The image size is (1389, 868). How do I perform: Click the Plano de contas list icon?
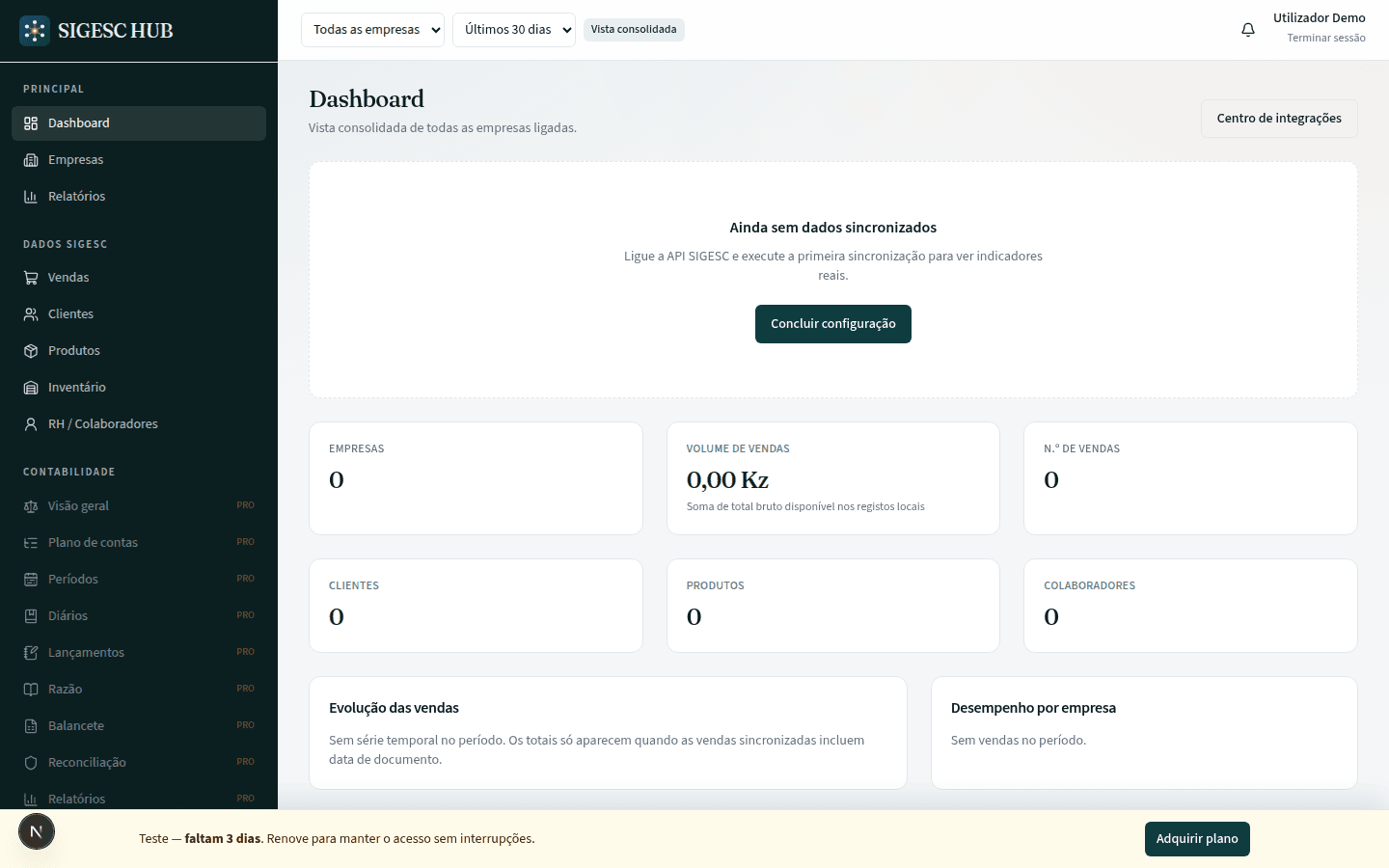coord(31,543)
